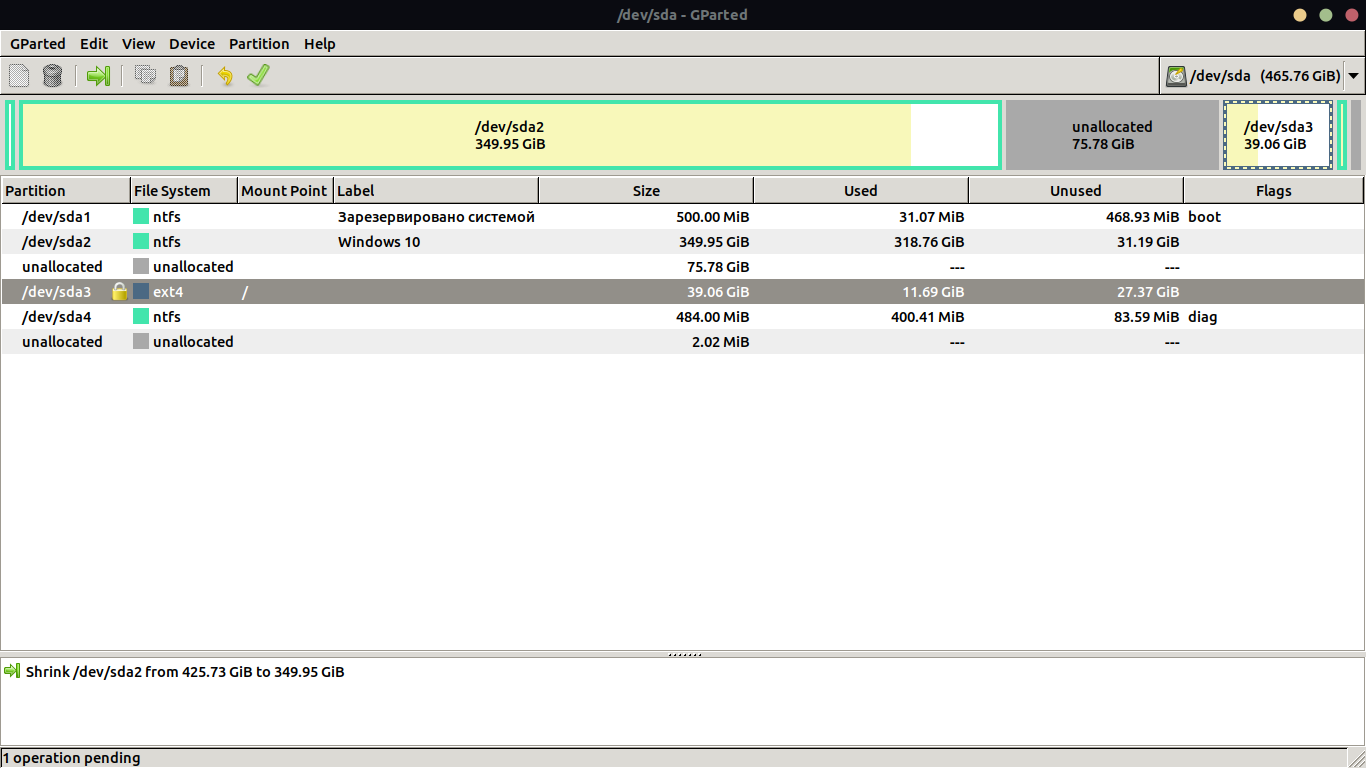This screenshot has height=768, width=1366.
Task: Sort by Label column header
Action: click(x=436, y=190)
